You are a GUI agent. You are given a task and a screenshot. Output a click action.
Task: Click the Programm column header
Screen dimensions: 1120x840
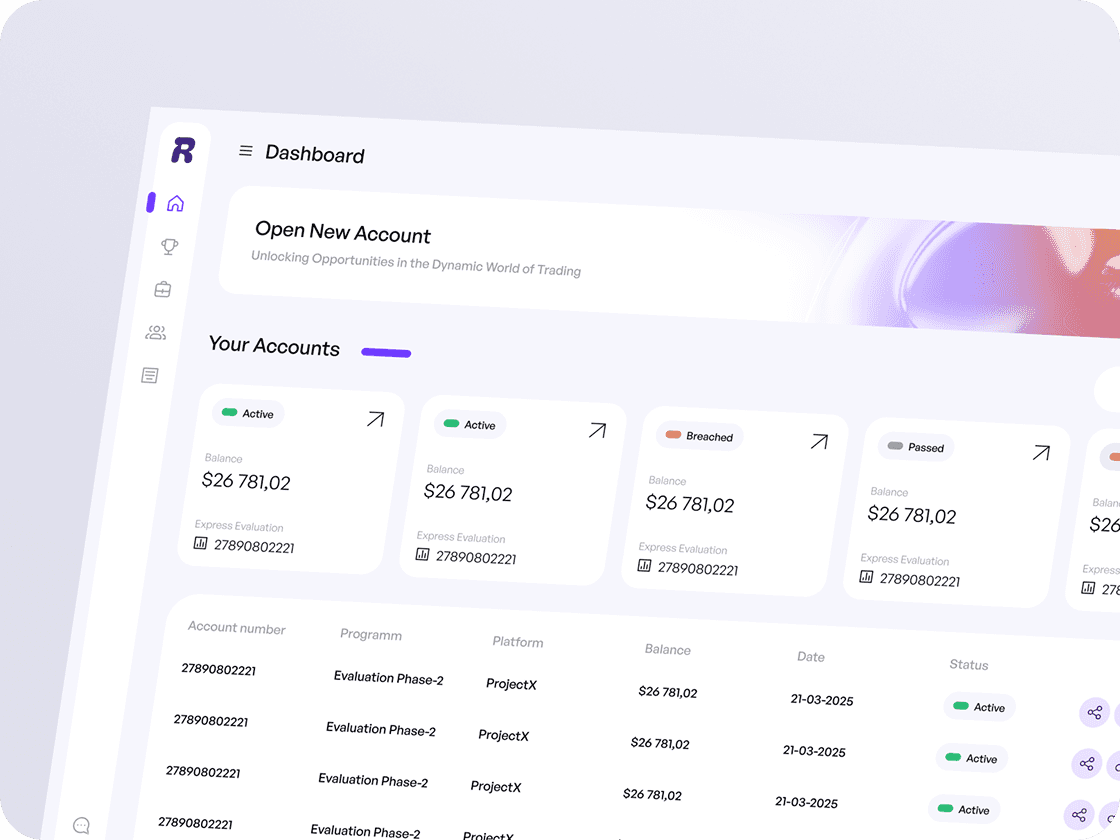(371, 634)
